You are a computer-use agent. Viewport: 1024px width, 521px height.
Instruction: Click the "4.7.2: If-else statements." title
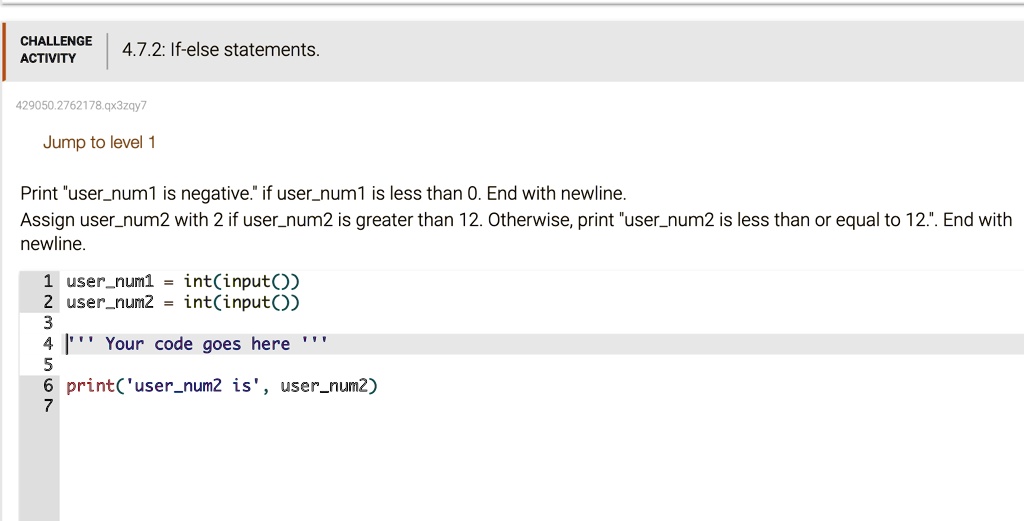point(220,50)
